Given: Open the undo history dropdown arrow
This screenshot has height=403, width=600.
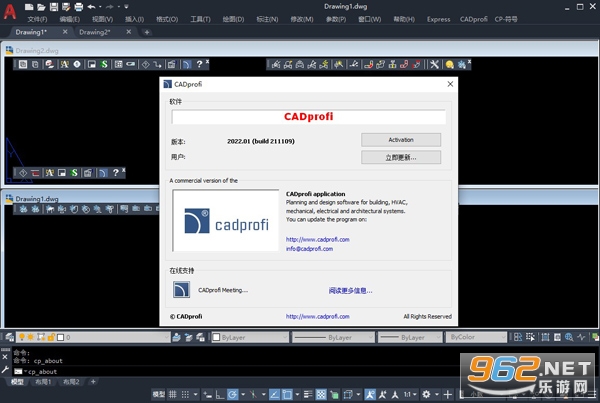Looking at the screenshot, I should 100,7.
